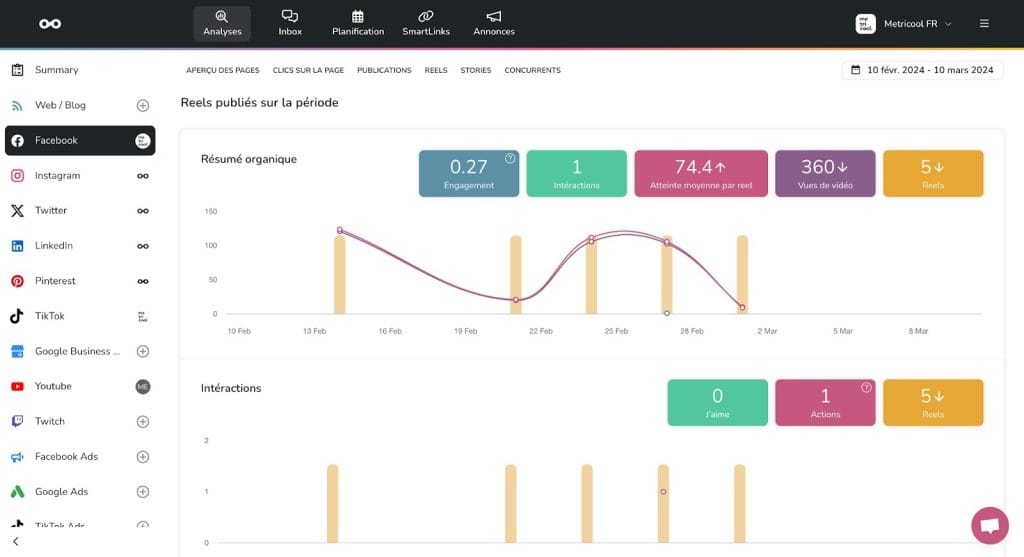Open the Analyses section in top bar
The height and width of the screenshot is (557, 1024).
[x=221, y=23]
